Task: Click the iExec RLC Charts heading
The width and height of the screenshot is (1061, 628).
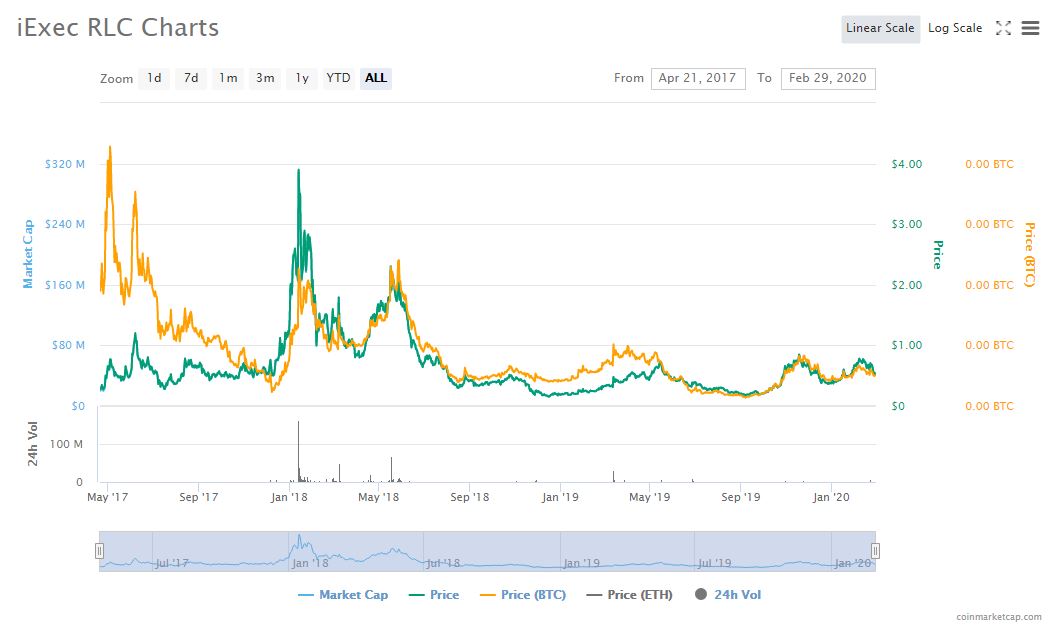Action: 118,28
